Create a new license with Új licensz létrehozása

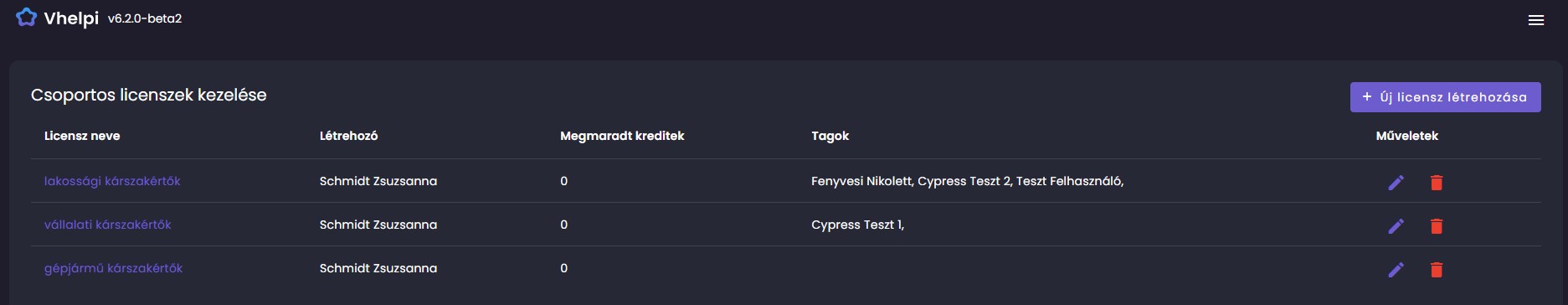(1445, 97)
